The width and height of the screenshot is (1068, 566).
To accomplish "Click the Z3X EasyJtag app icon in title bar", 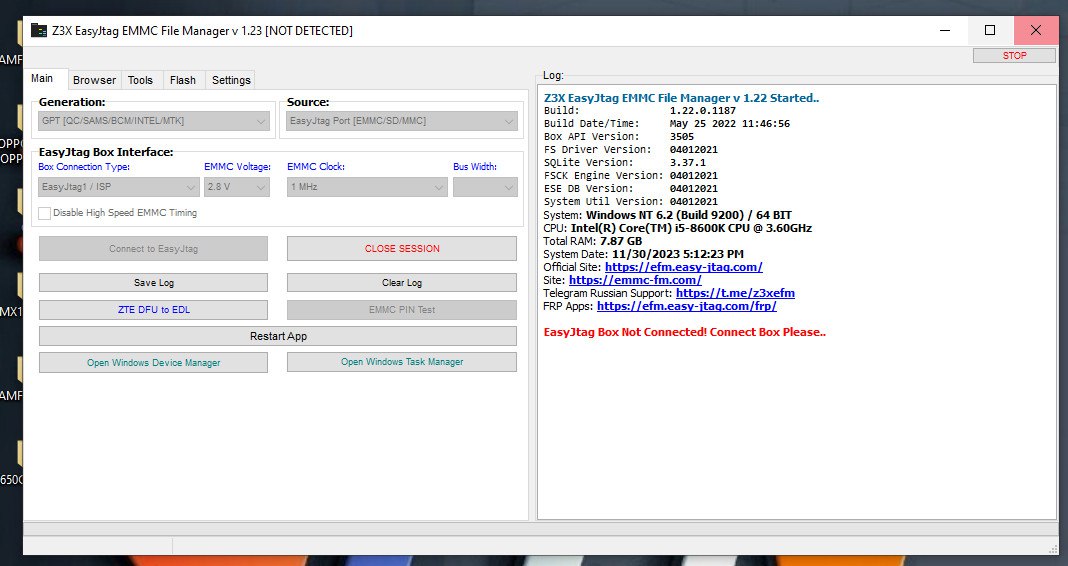I will tap(39, 31).
